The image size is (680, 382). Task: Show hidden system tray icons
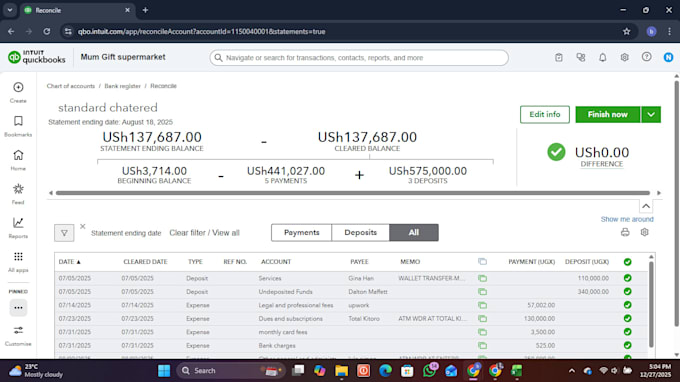click(x=572, y=371)
